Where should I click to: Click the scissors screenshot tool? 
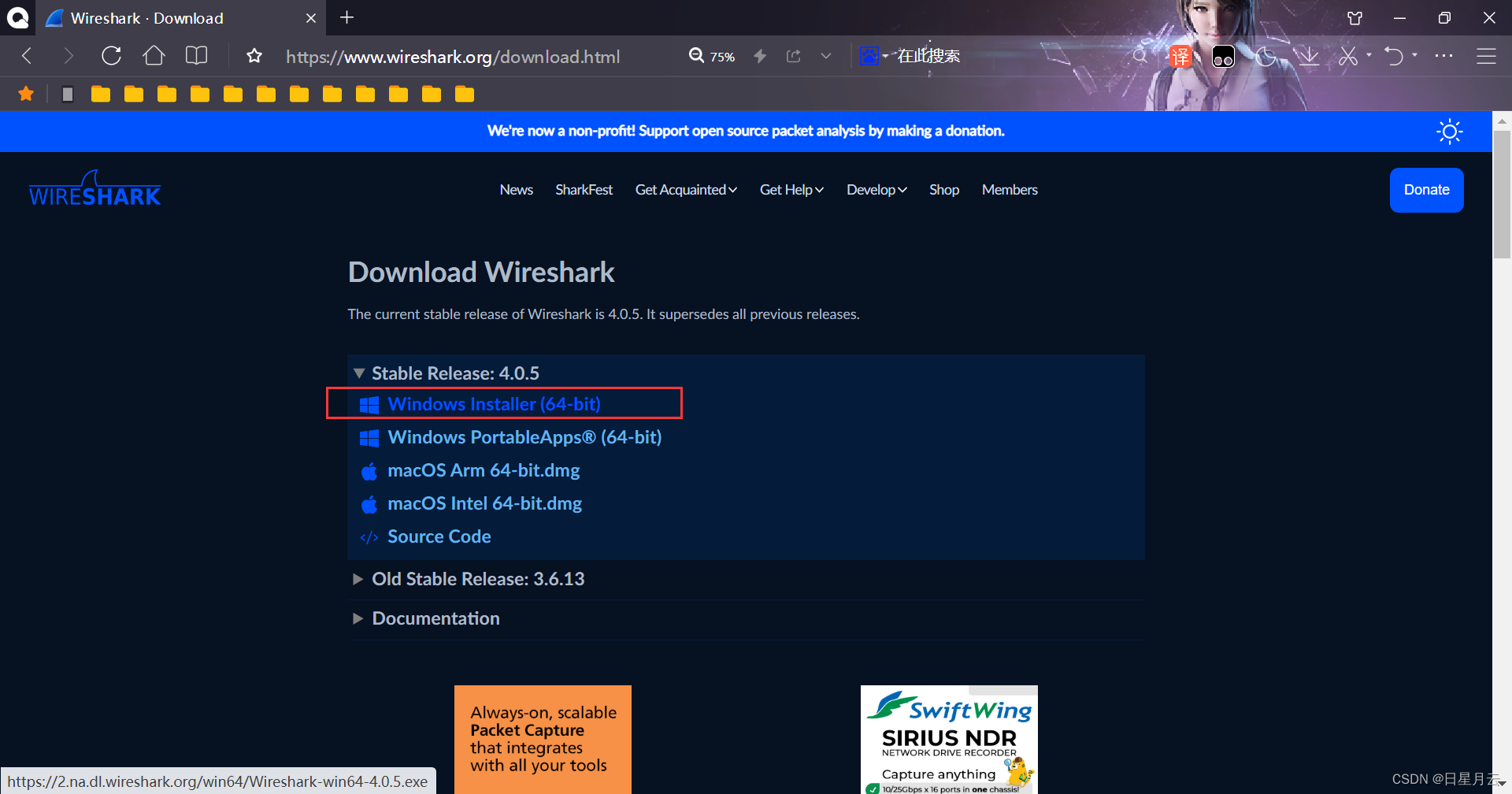tap(1348, 56)
